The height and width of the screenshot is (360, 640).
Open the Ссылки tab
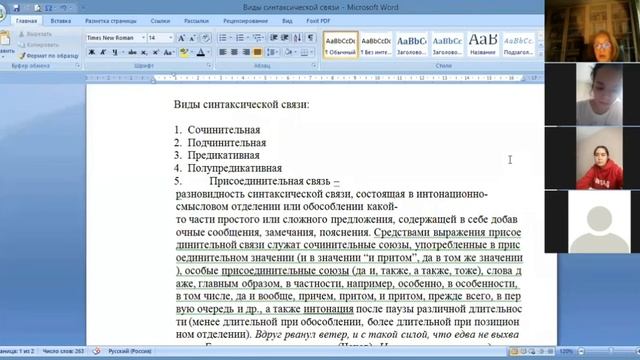(160, 21)
